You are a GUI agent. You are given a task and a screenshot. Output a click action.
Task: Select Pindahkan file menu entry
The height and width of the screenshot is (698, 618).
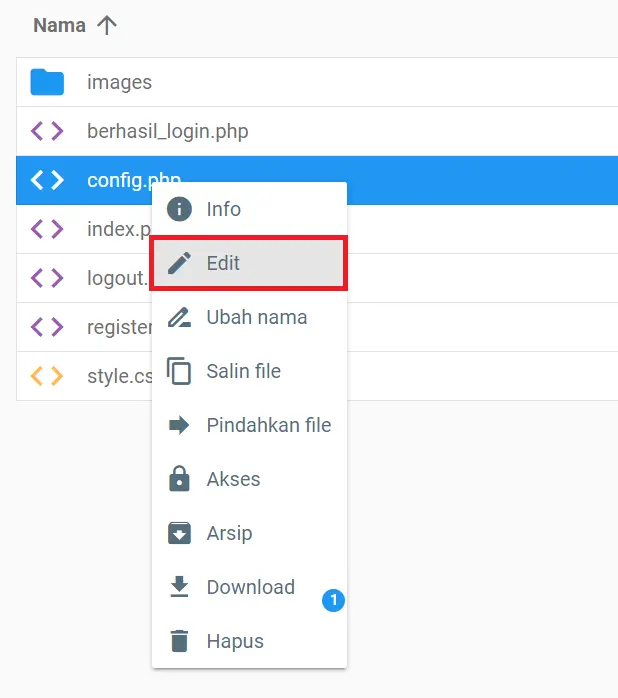click(x=268, y=425)
